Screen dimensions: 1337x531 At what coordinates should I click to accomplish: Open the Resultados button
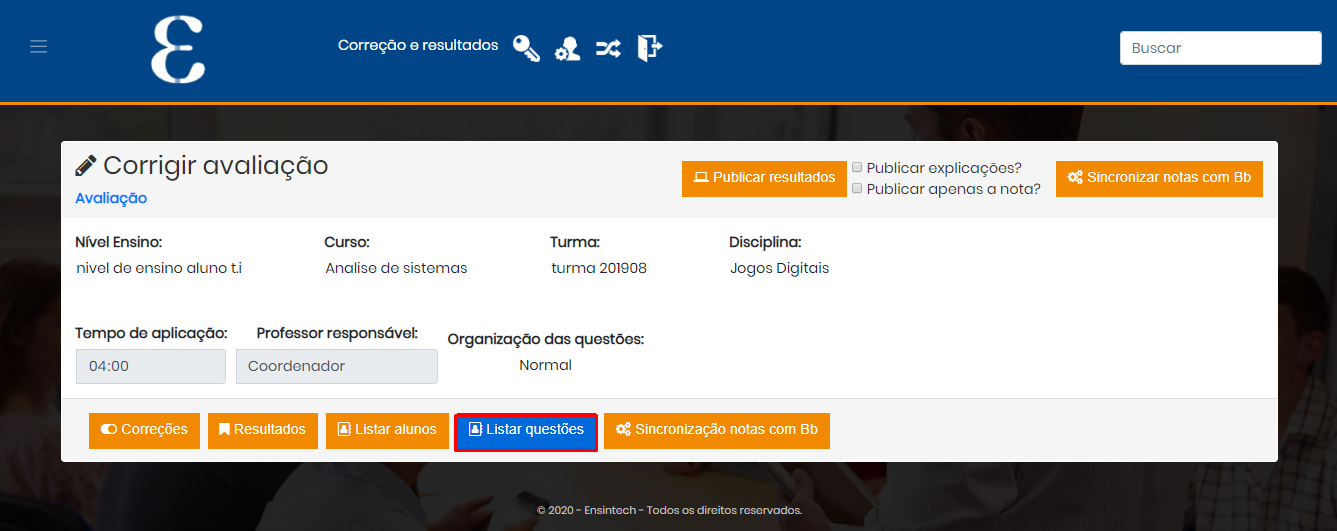263,430
